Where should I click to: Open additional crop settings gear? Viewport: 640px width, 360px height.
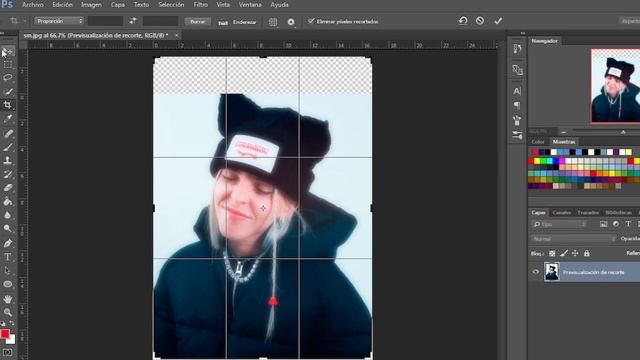point(291,22)
